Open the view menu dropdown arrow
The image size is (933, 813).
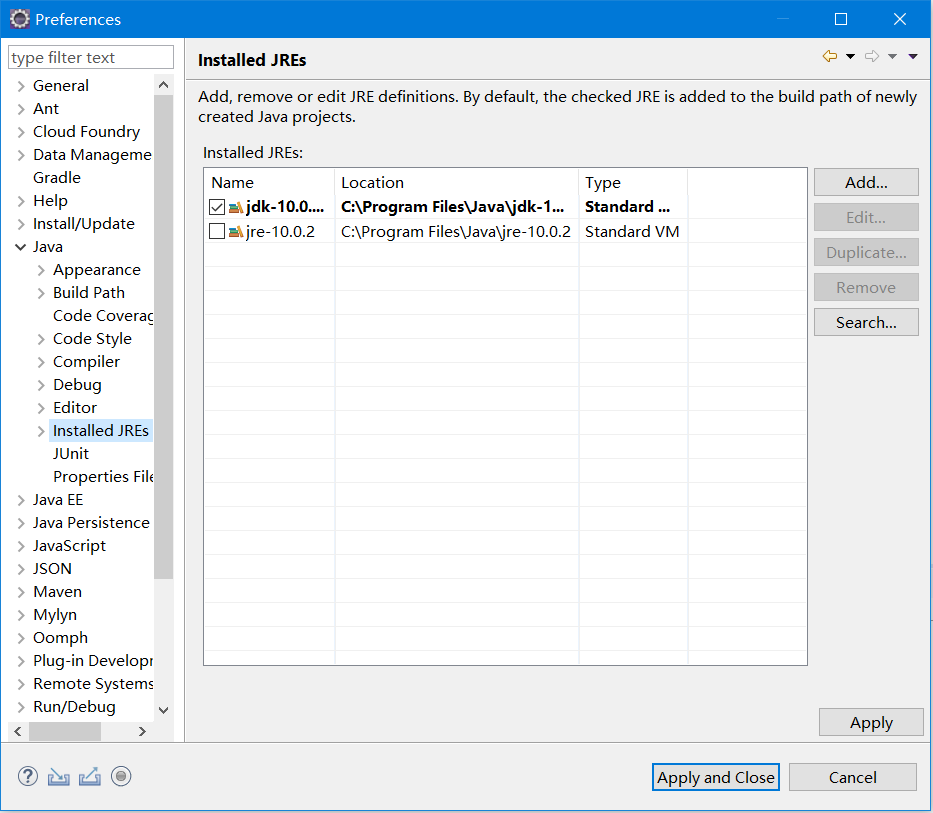pos(913,57)
